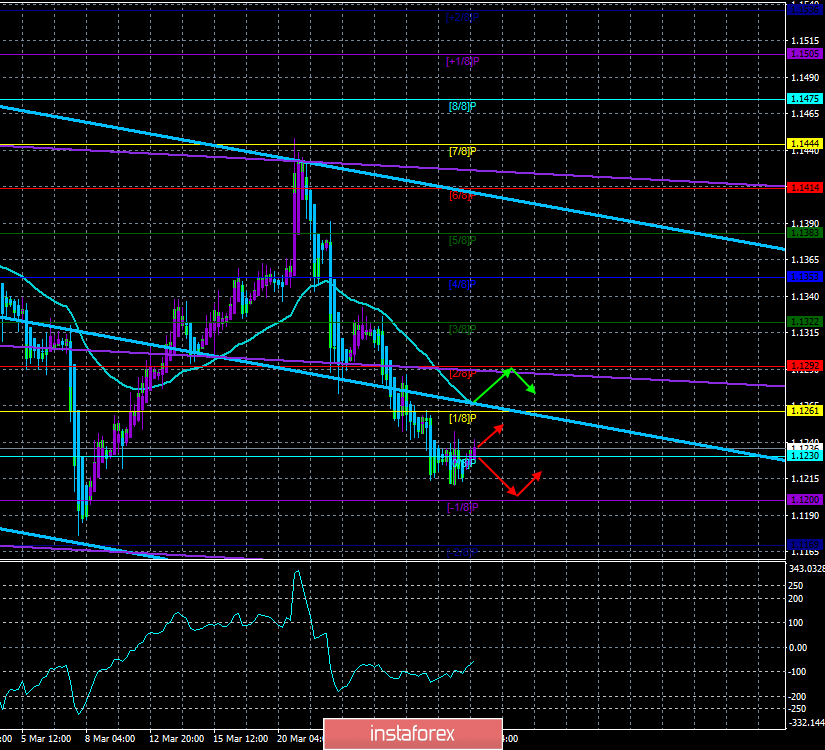825x750 pixels.
Task: Click the 5 Mar 12:00 time label
Action: 47,739
